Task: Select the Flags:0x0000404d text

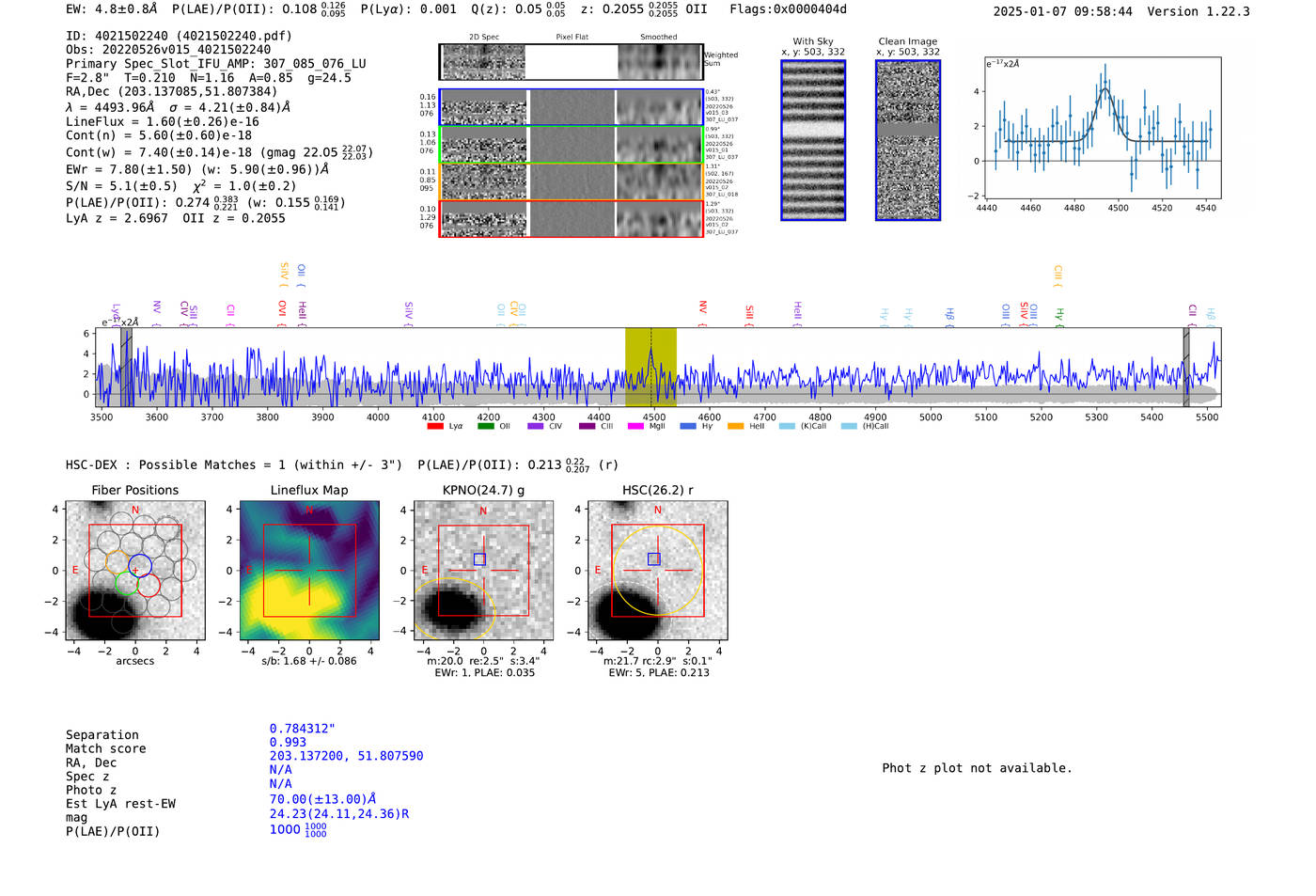Action: pos(789,9)
